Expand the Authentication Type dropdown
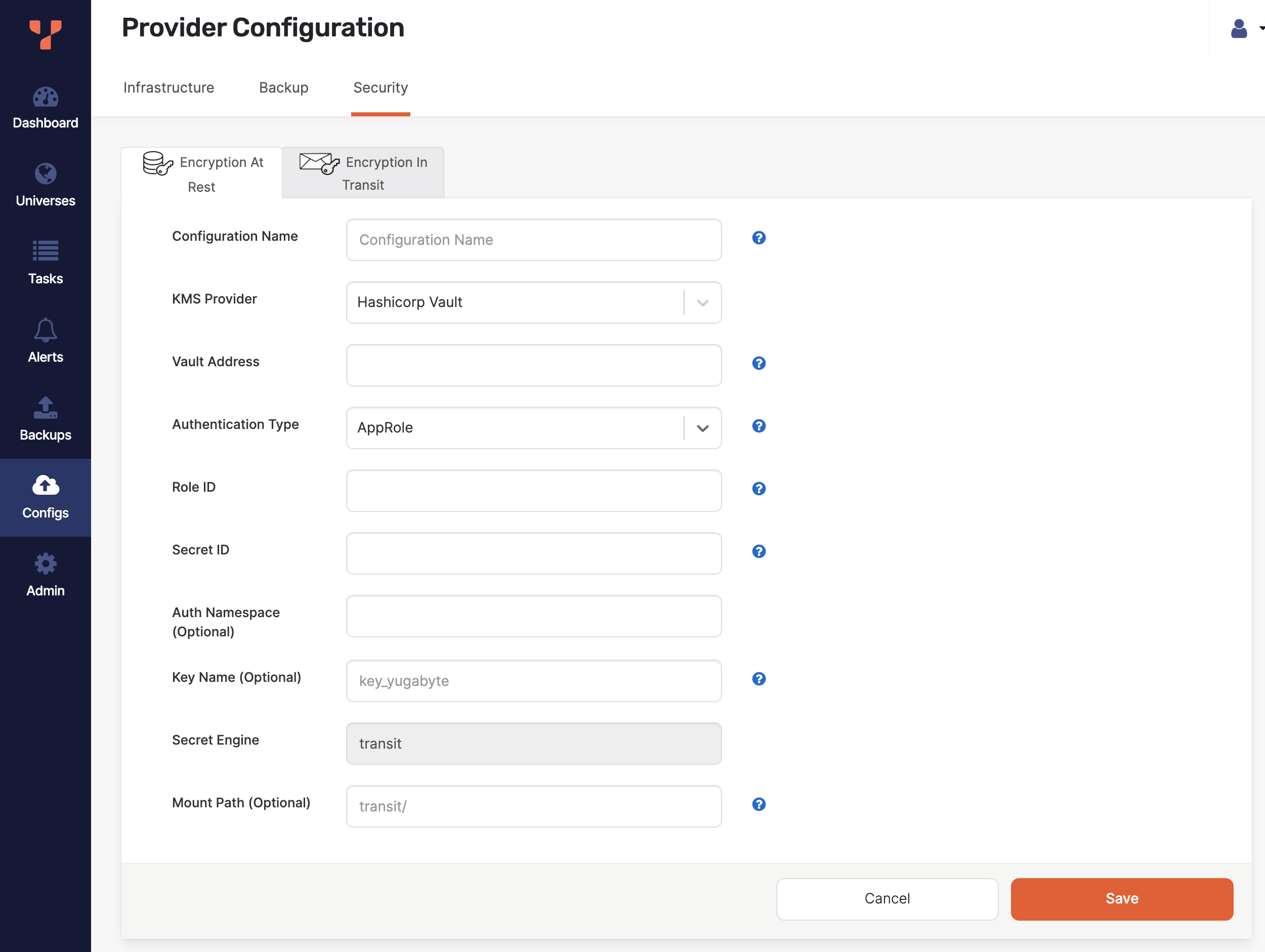1265x952 pixels. click(x=703, y=428)
